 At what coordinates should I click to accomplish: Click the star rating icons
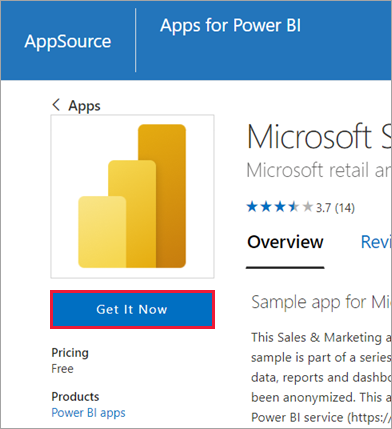tap(280, 207)
